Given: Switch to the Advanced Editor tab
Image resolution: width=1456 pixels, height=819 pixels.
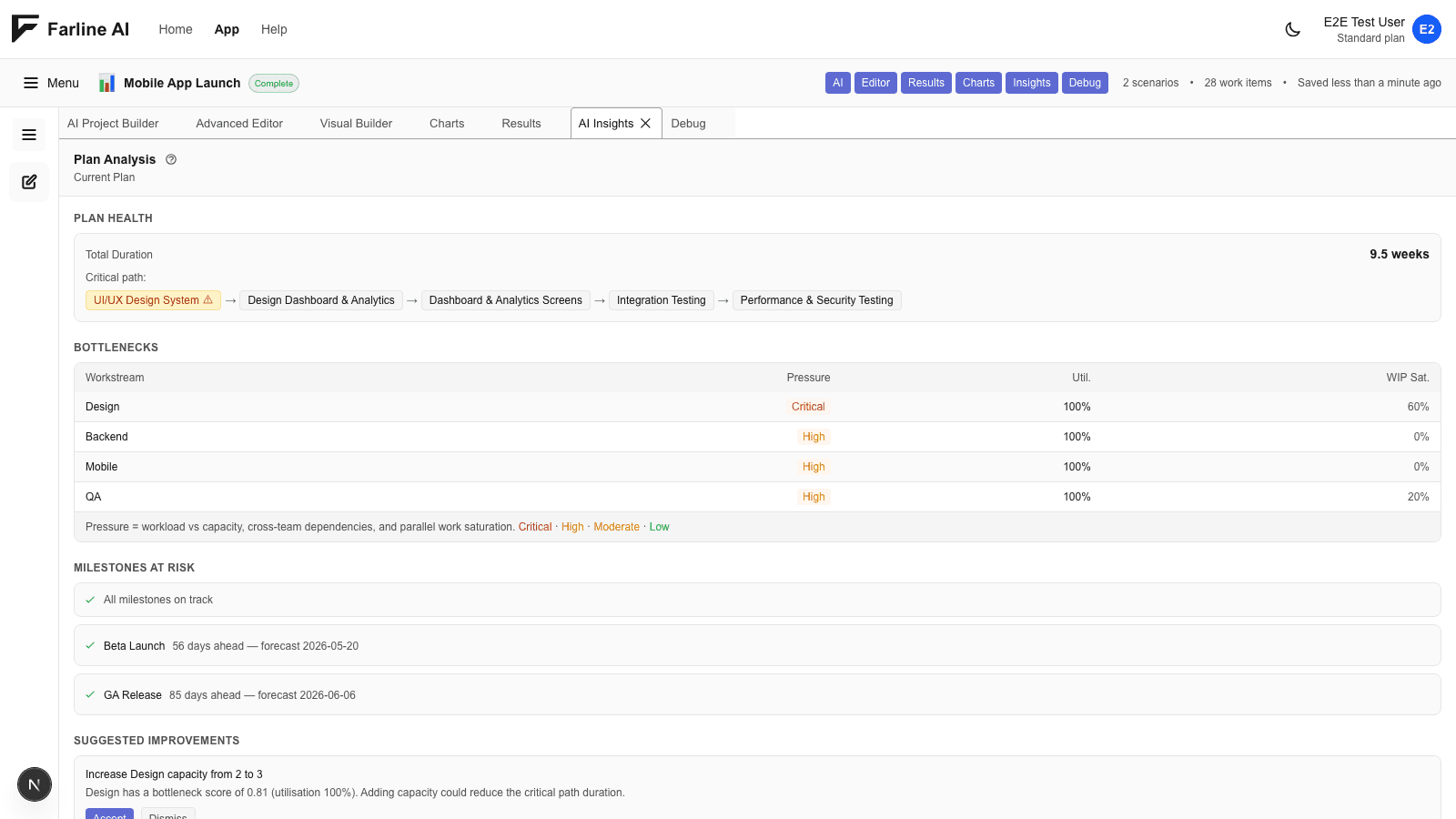Looking at the screenshot, I should pyautogui.click(x=239, y=124).
